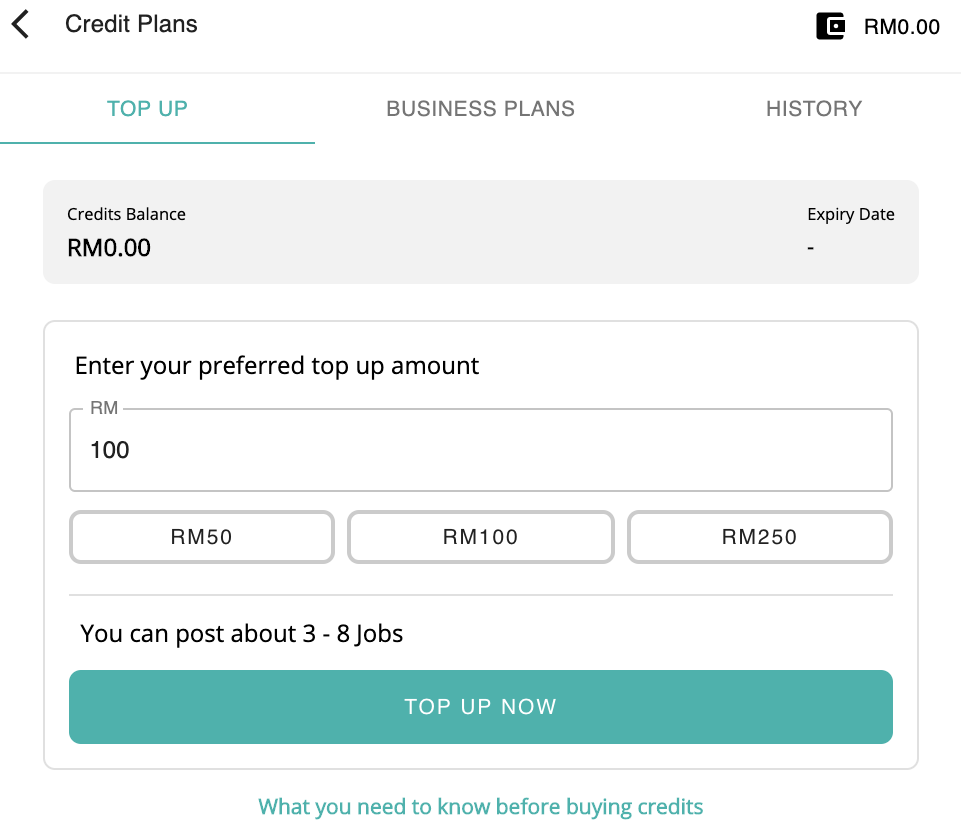Go back using the arrow icon
Image resolution: width=961 pixels, height=828 pixels.
(x=21, y=25)
